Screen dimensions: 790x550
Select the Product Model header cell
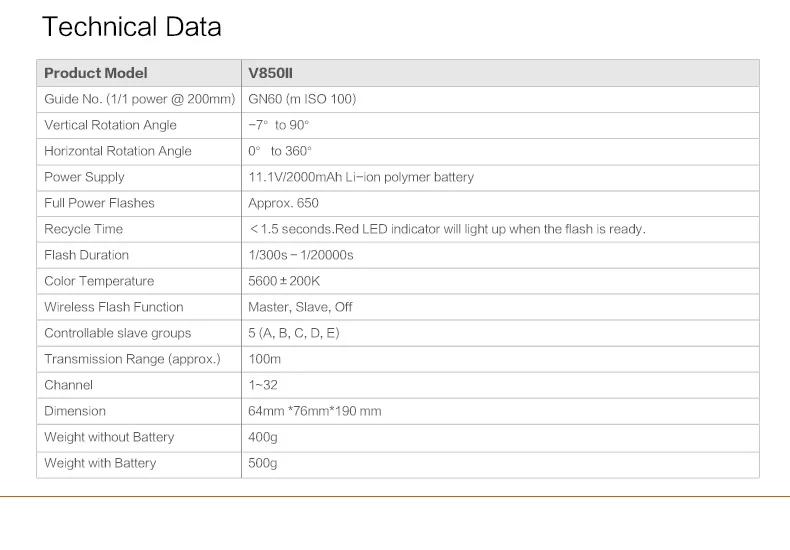click(96, 73)
